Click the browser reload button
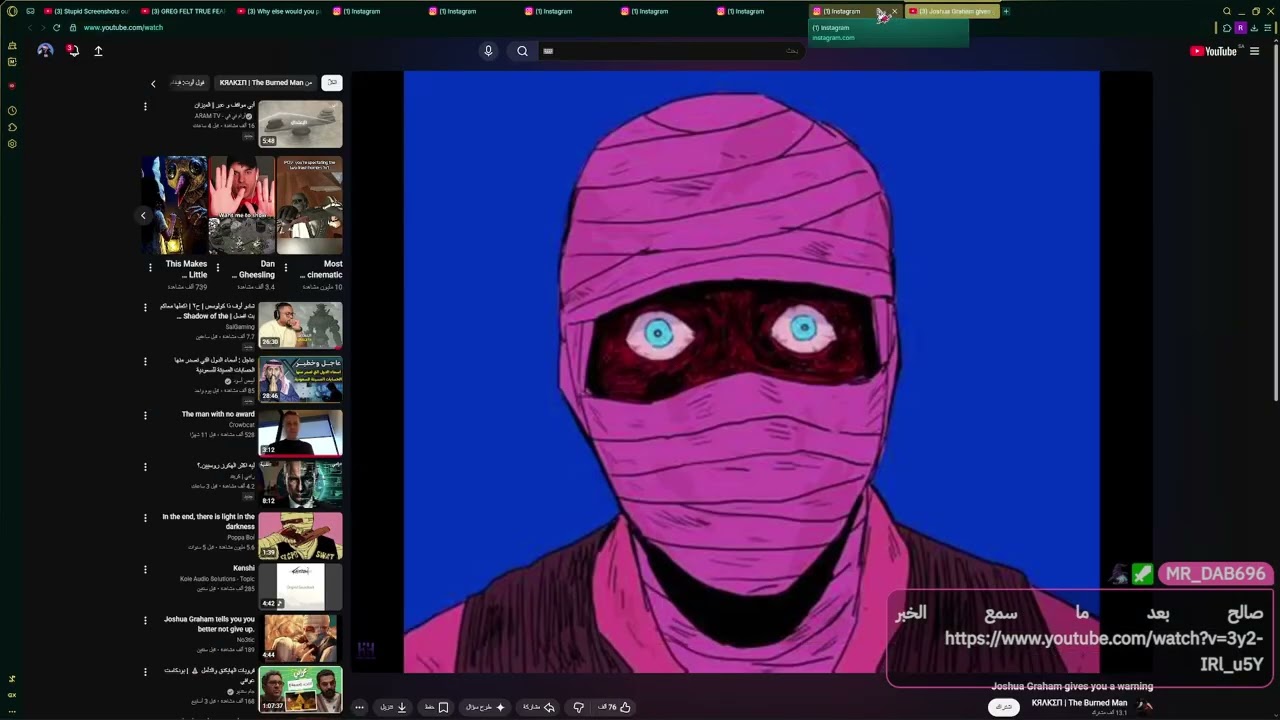Screen dimensions: 1280x720 pos(56,28)
